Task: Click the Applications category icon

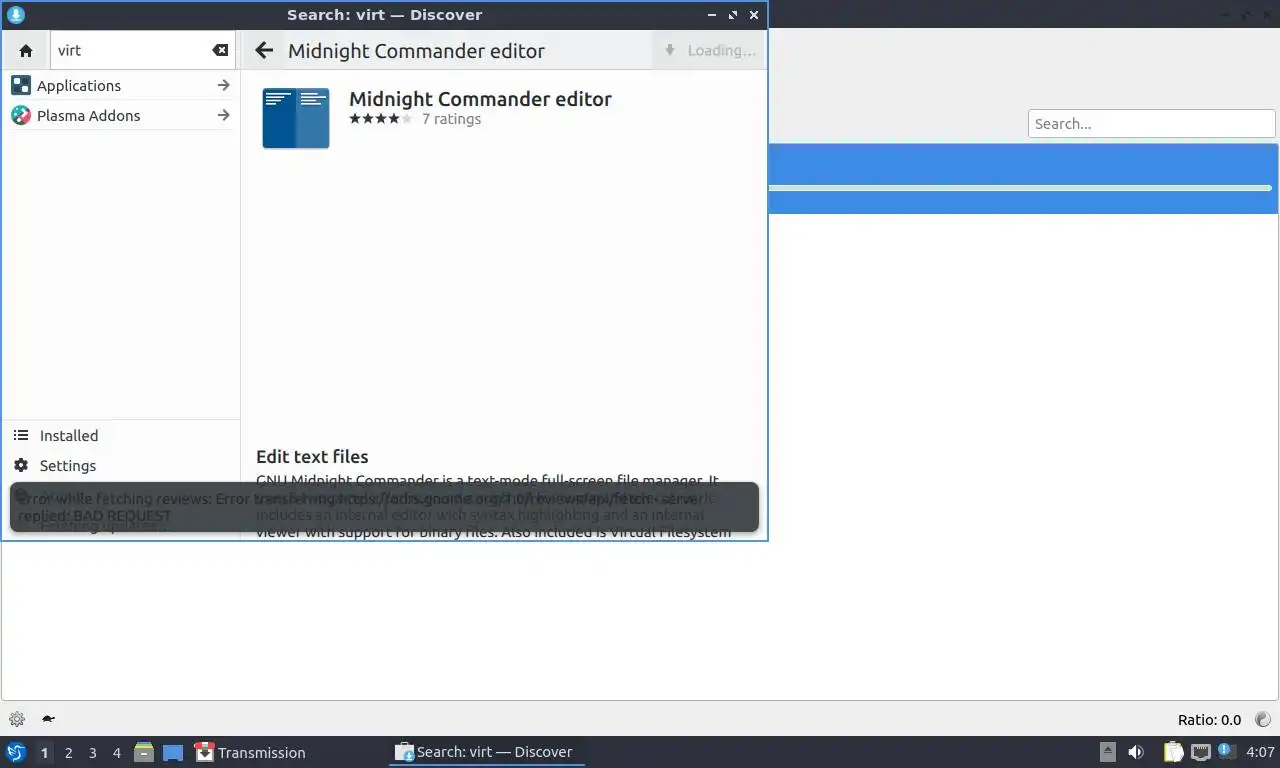Action: point(20,86)
